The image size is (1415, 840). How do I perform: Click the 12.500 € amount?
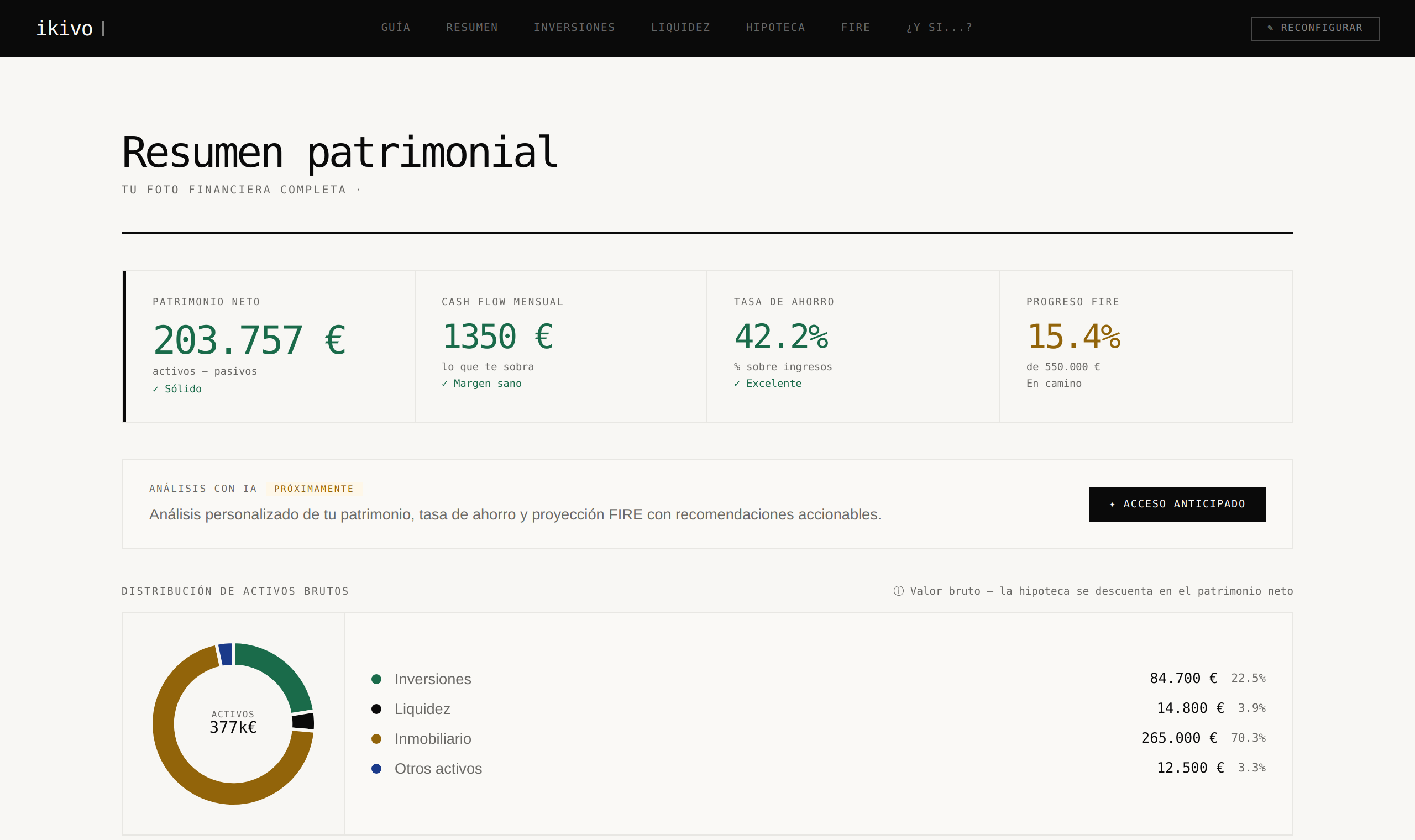pyautogui.click(x=1190, y=768)
